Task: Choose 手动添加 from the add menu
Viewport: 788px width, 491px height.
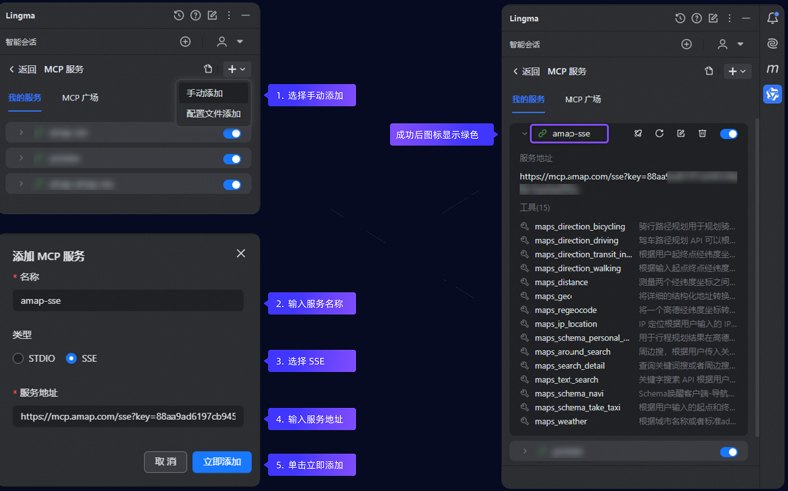Action: [213, 93]
